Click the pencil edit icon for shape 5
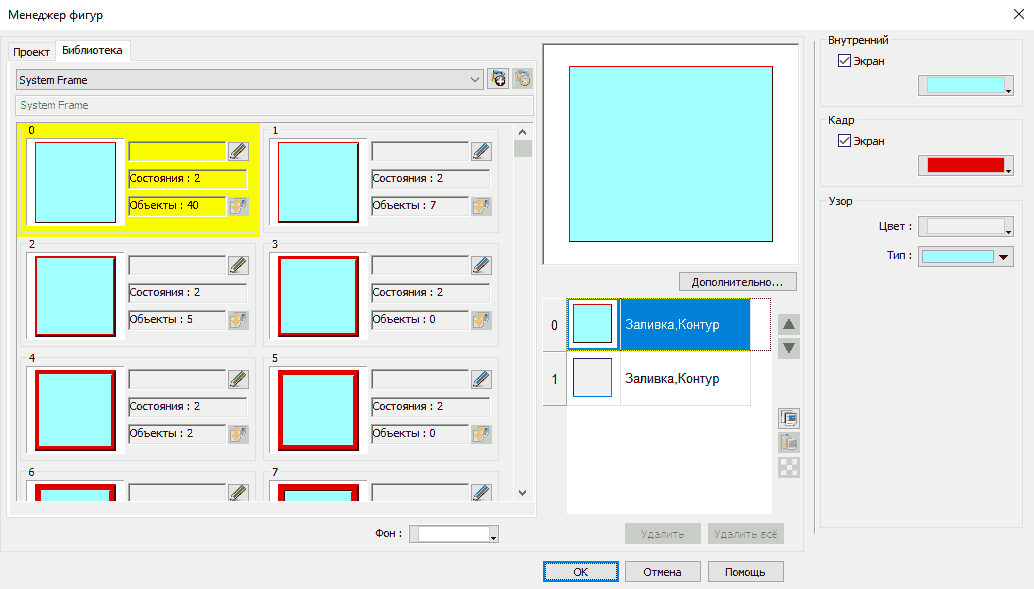This screenshot has height=589, width=1034. pyautogui.click(x=481, y=379)
